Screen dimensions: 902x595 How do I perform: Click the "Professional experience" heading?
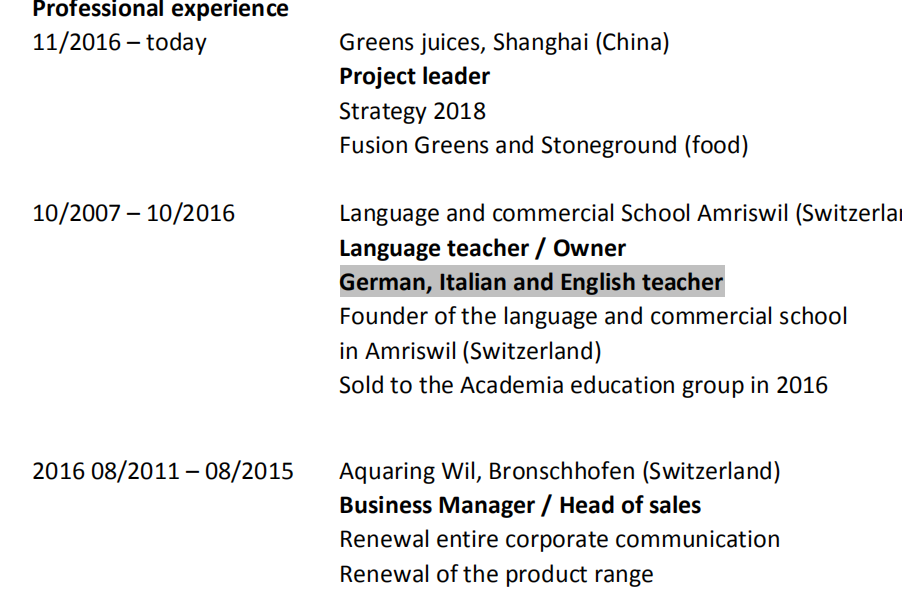pyautogui.click(x=160, y=10)
